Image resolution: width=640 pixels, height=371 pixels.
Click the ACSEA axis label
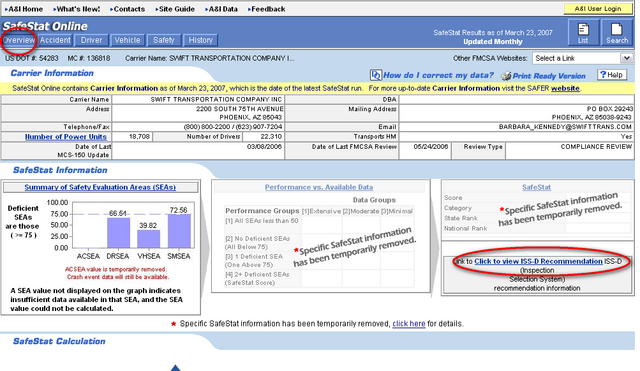(x=88, y=256)
